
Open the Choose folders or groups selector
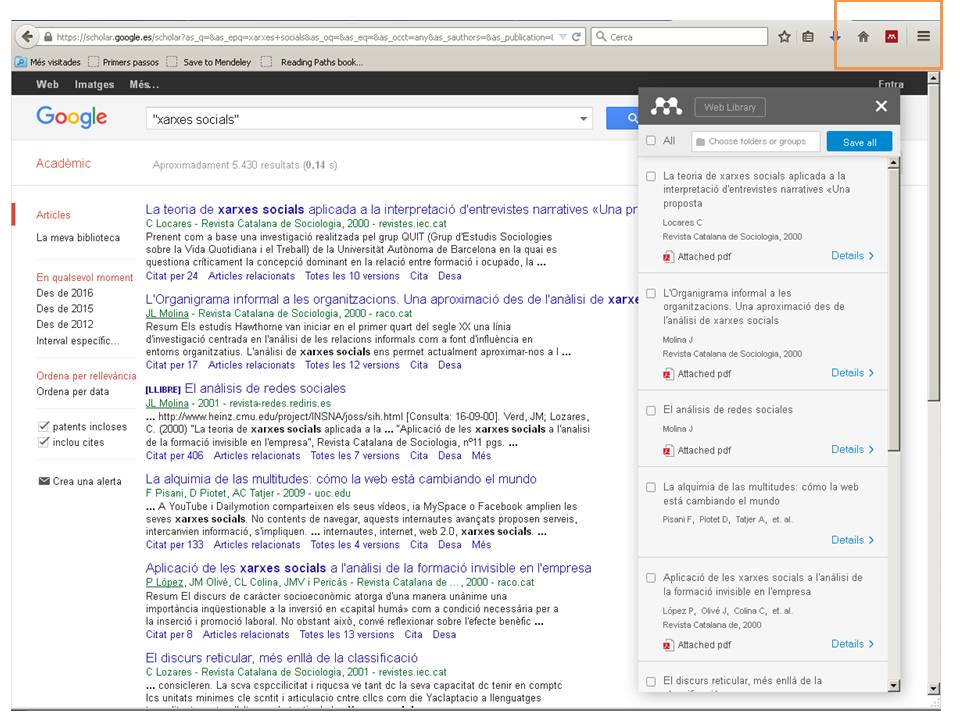pos(756,141)
